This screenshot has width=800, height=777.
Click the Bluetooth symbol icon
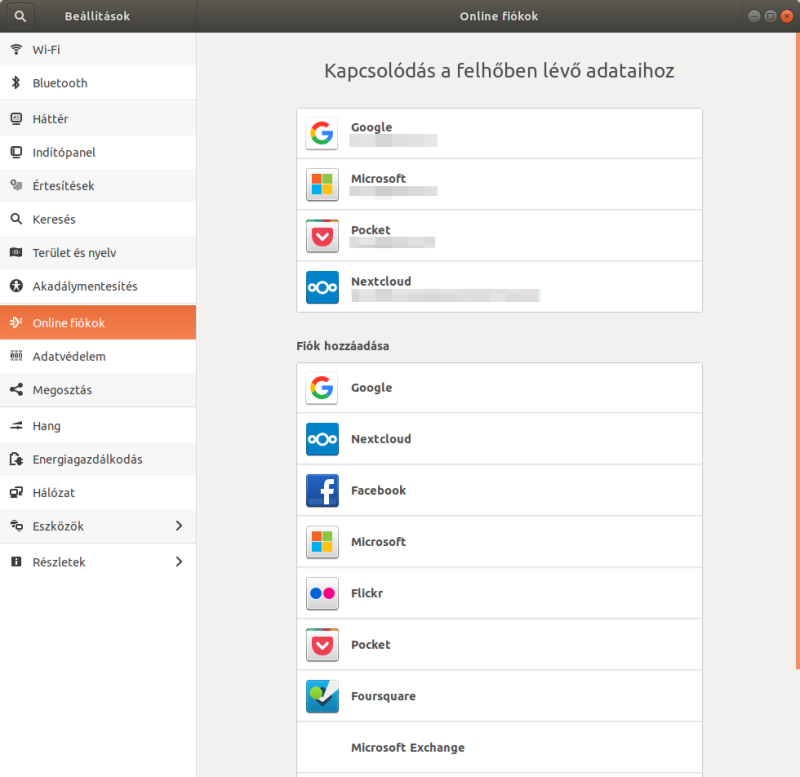point(16,83)
